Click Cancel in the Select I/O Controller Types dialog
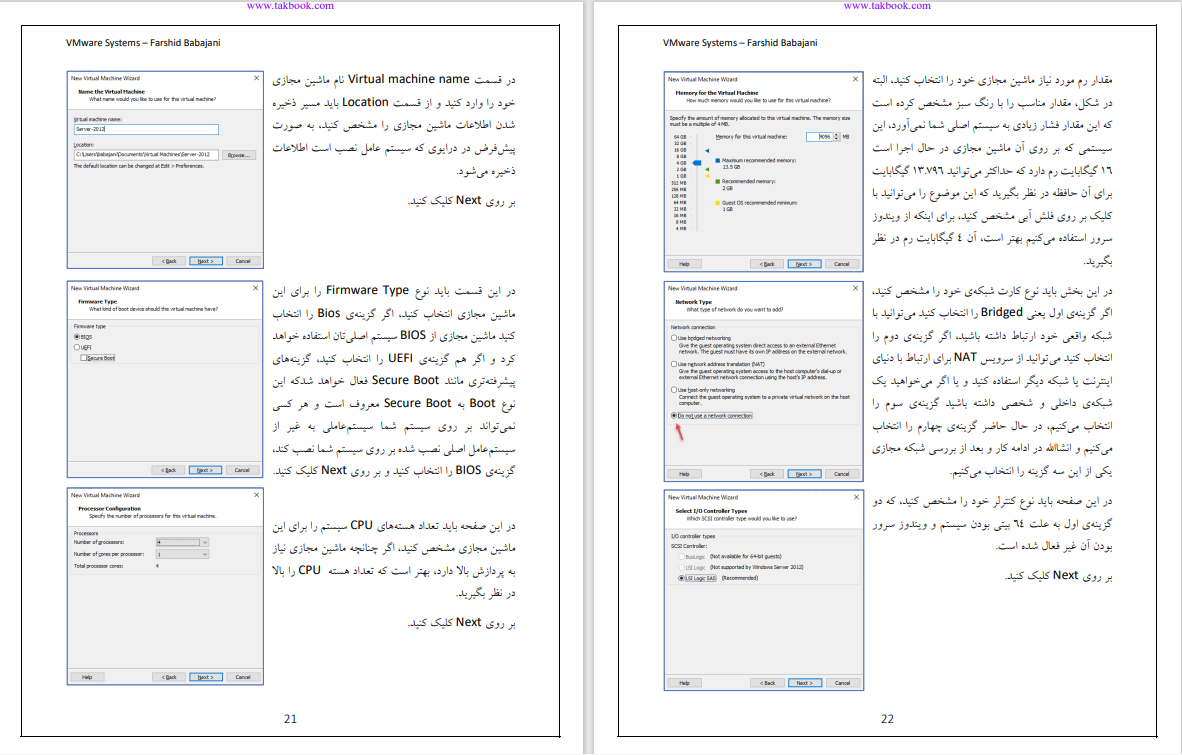This screenshot has height=755, width=1182. 842,683
